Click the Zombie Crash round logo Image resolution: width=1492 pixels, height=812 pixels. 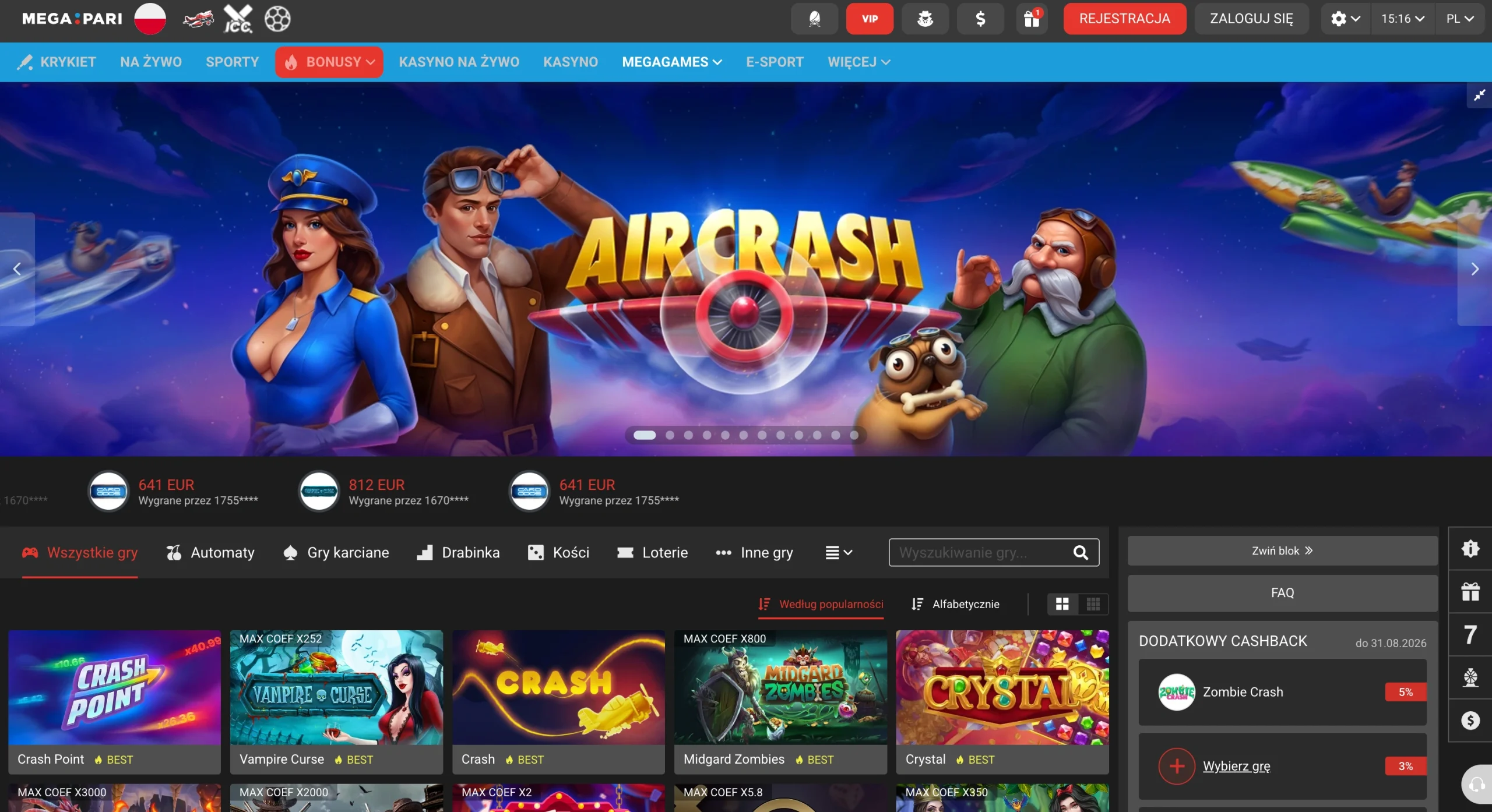point(1177,692)
